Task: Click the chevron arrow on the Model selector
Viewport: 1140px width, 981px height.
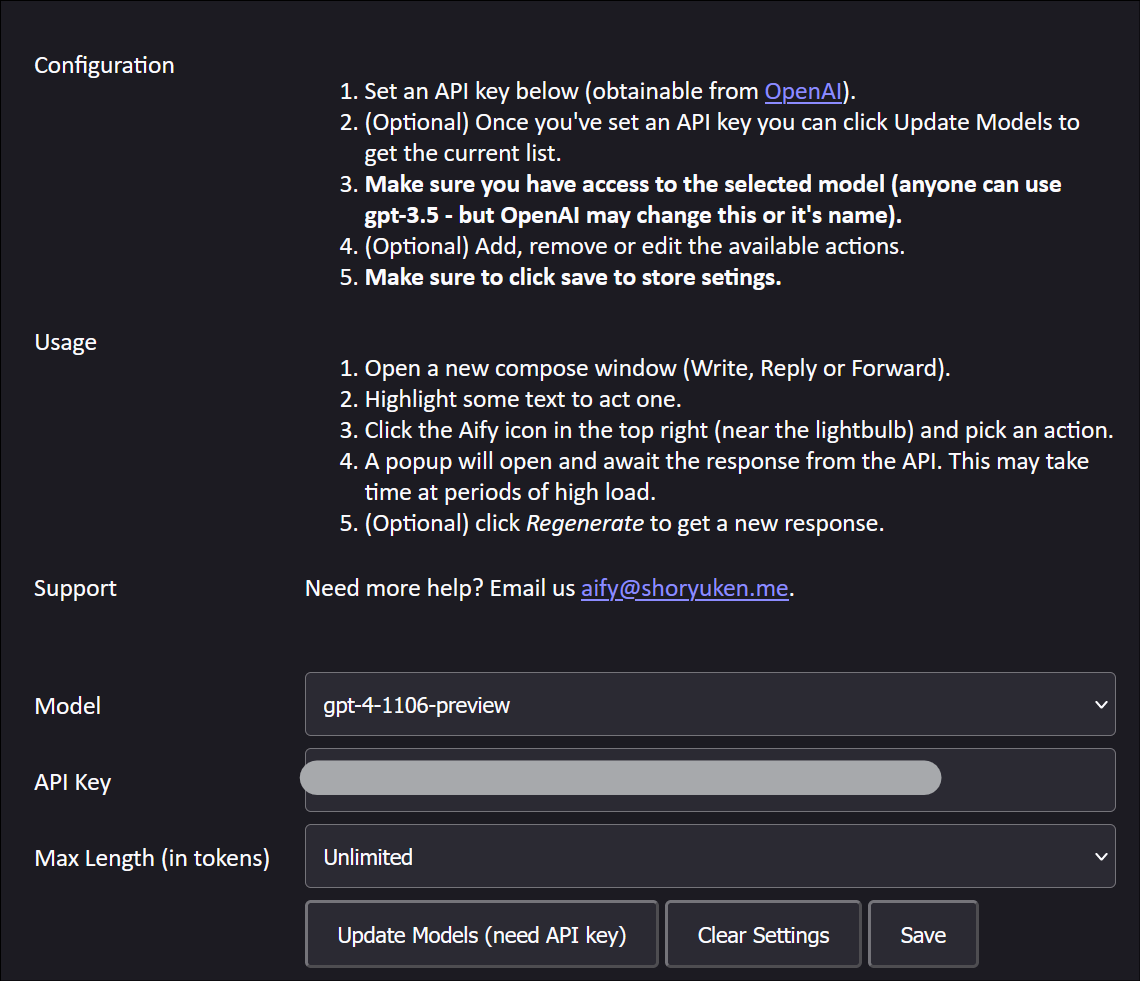Action: tap(1100, 705)
